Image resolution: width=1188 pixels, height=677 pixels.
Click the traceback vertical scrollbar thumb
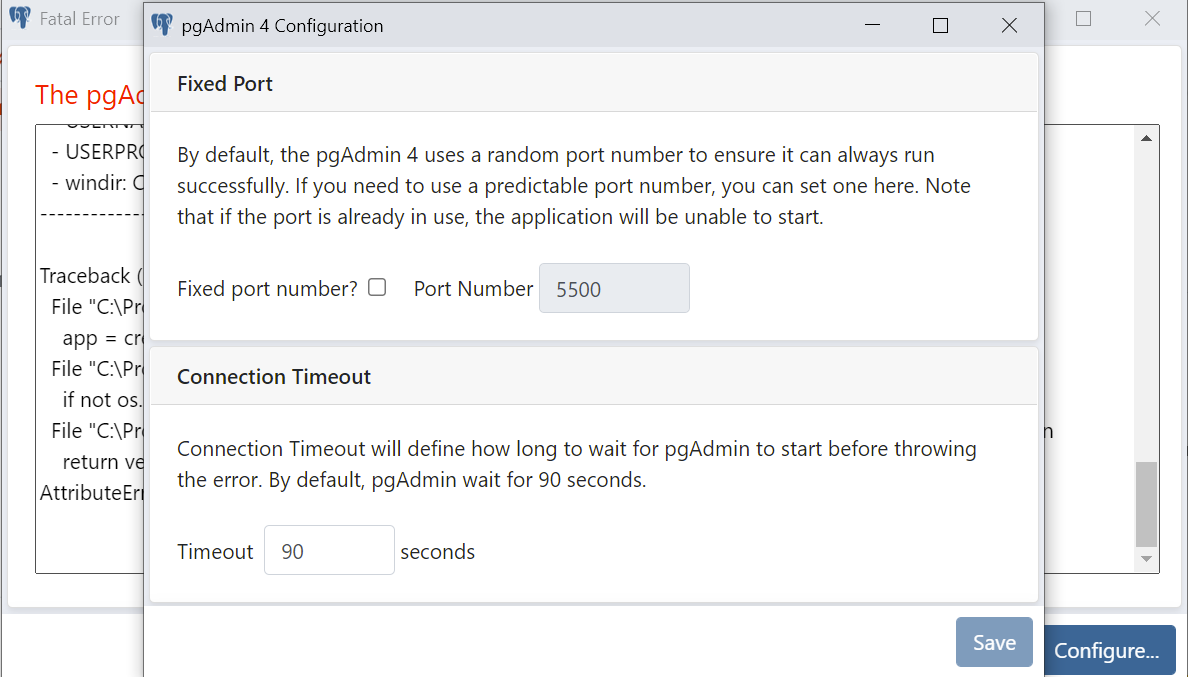coord(1147,503)
